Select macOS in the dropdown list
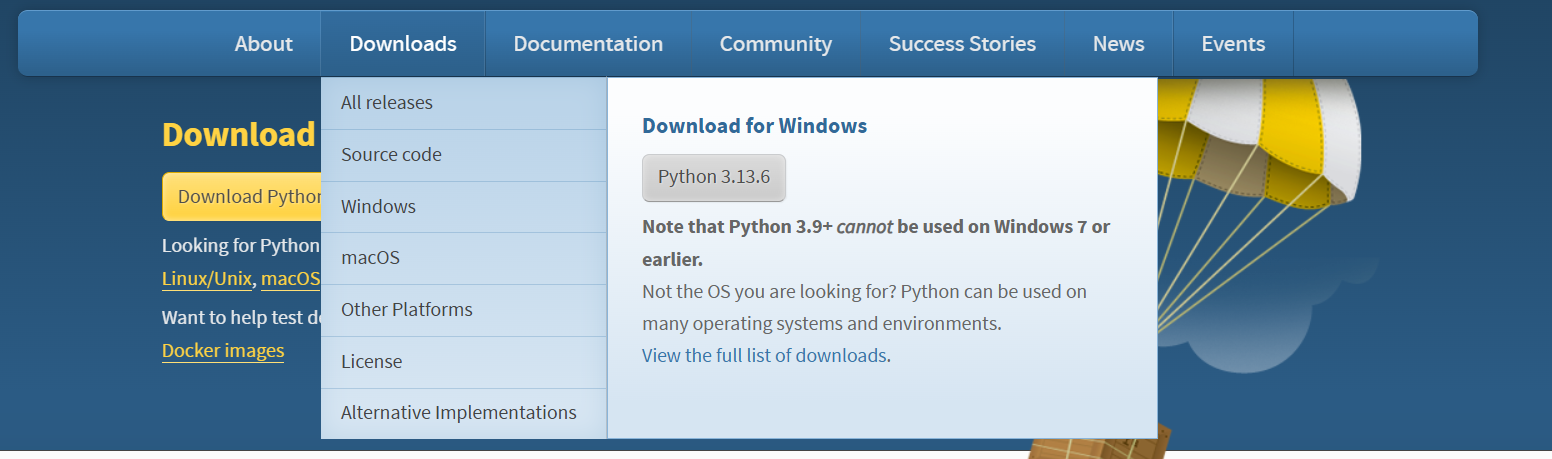1552x459 pixels. point(370,258)
